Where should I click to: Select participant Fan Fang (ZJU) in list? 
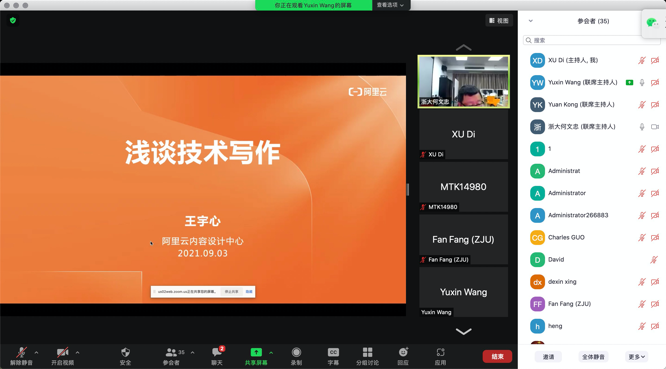click(592, 304)
